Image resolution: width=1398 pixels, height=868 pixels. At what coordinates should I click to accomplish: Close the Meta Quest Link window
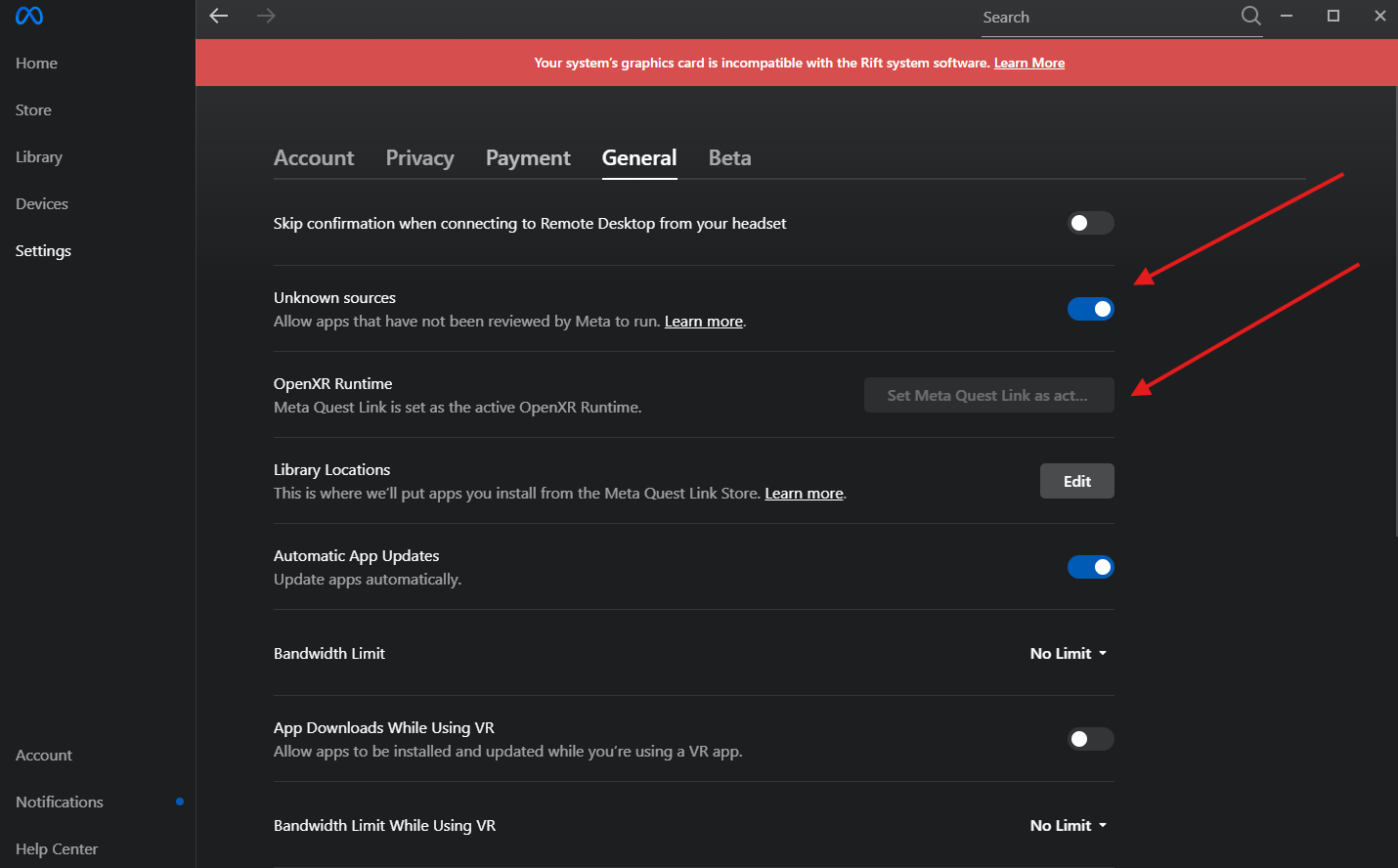1379,16
